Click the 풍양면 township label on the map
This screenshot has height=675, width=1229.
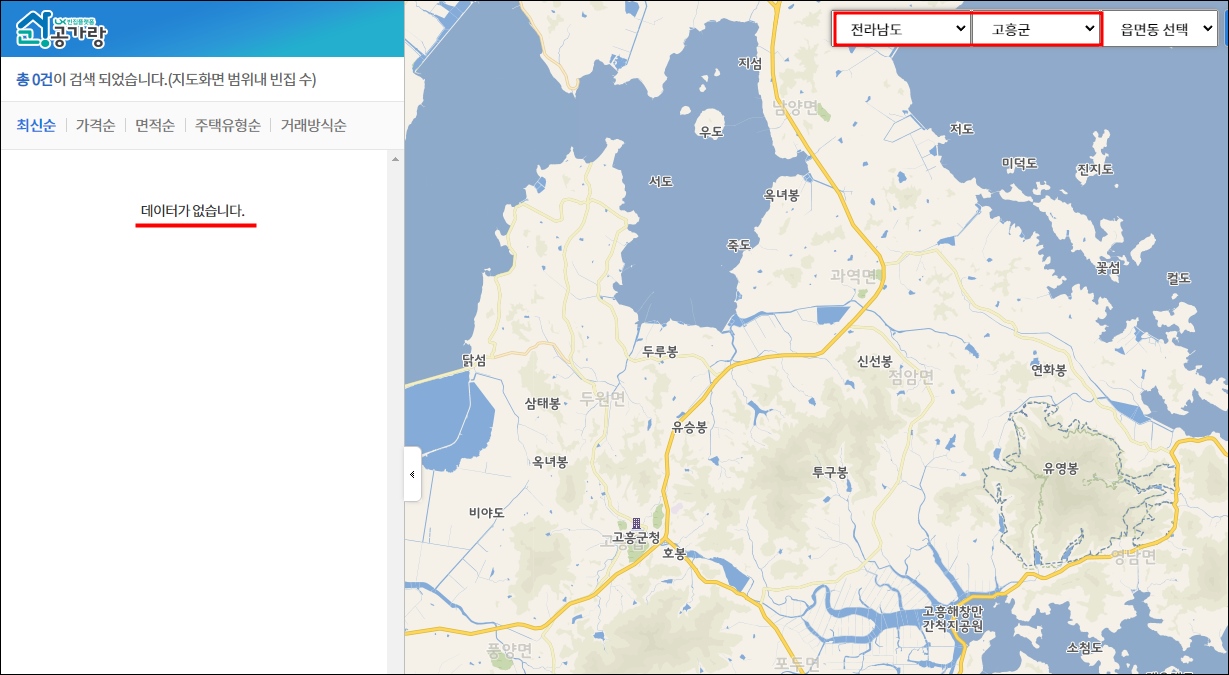[x=508, y=651]
